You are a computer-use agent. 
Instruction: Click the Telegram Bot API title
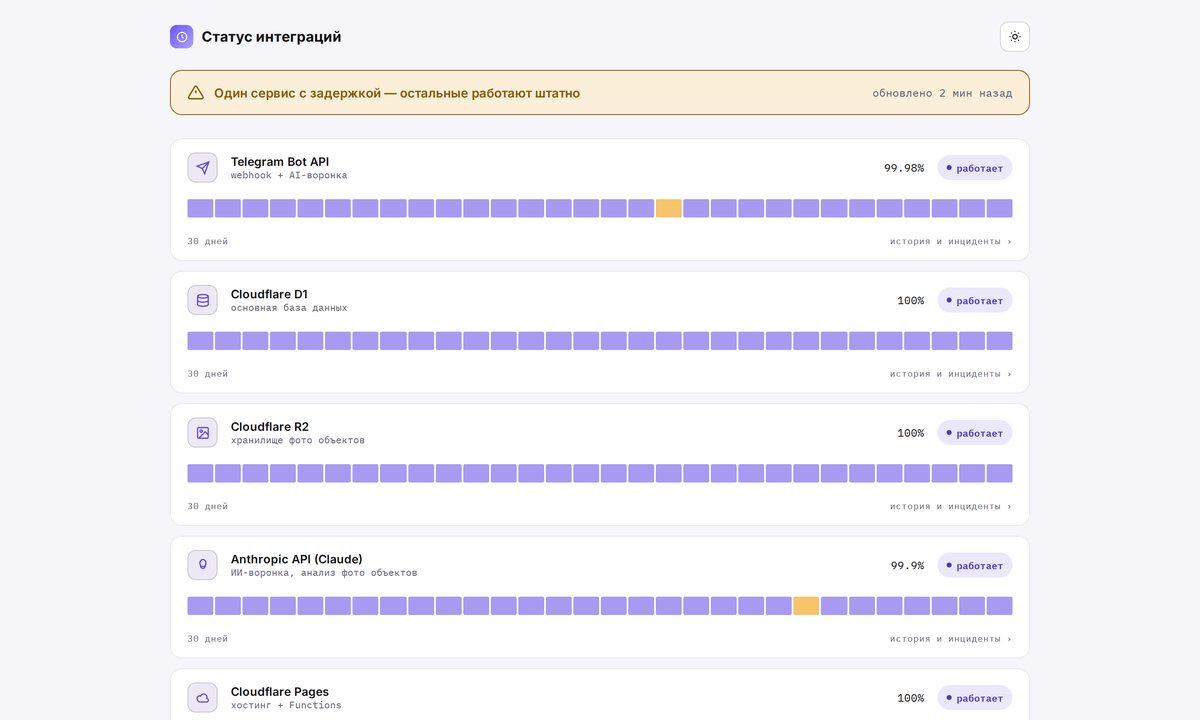tap(280, 161)
